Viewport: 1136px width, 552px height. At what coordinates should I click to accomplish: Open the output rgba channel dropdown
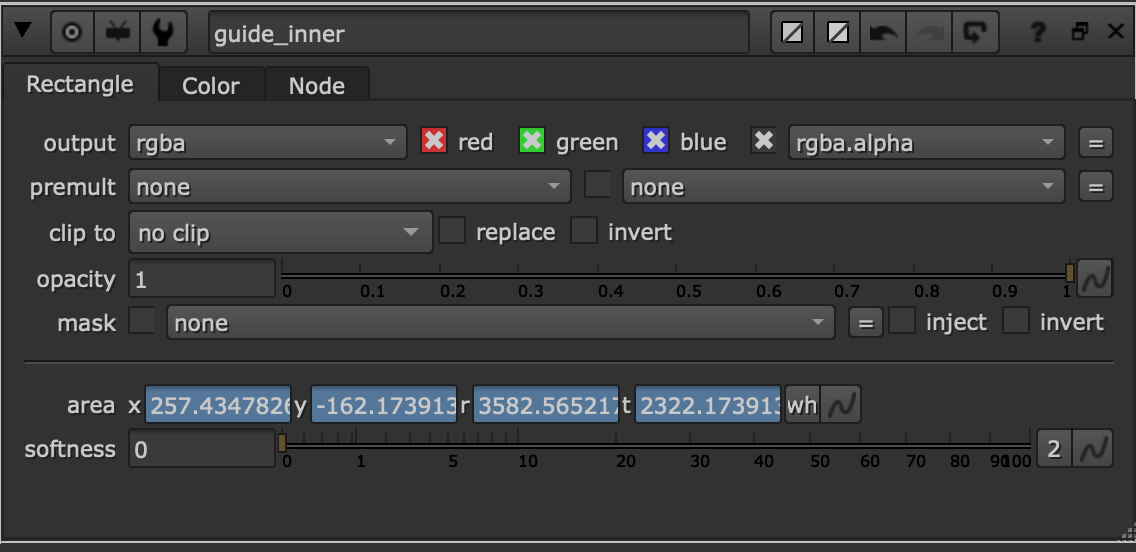pyautogui.click(x=267, y=143)
